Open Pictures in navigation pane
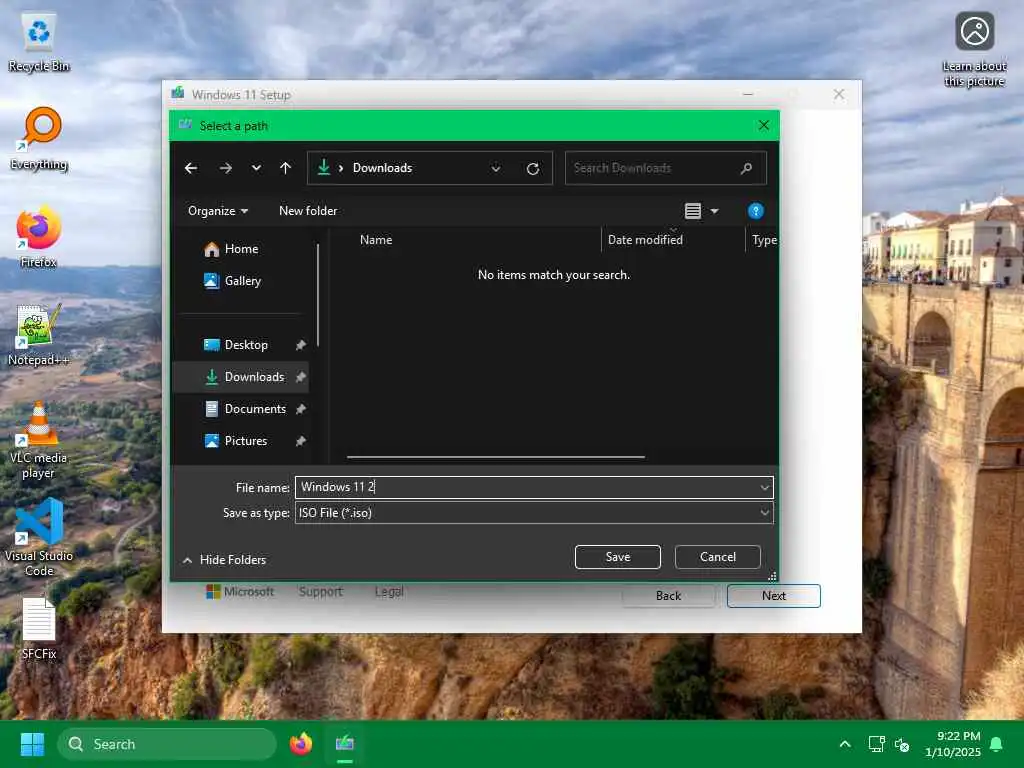The width and height of the screenshot is (1024, 768). (246, 441)
